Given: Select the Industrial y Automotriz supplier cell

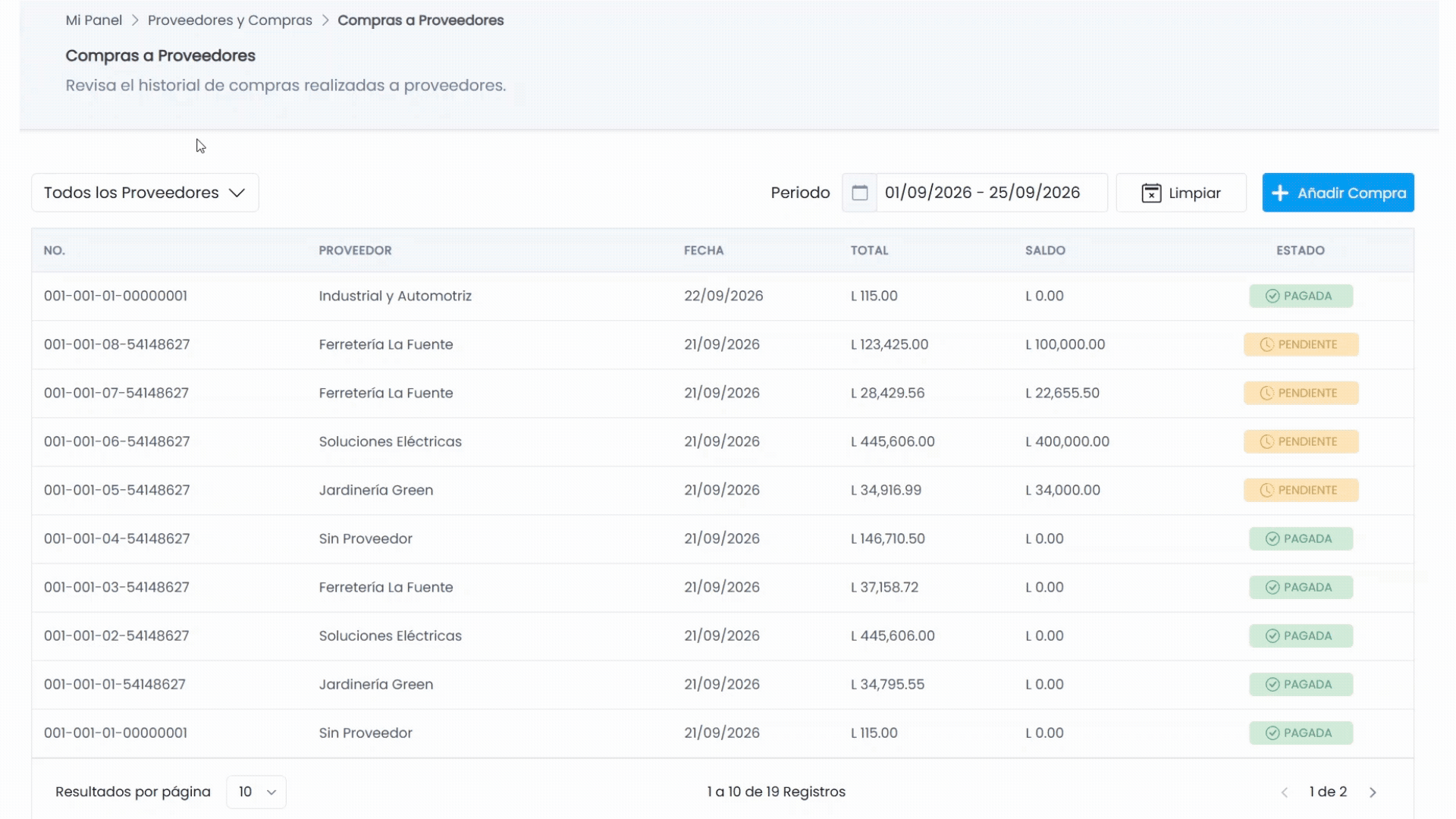Looking at the screenshot, I should coord(395,296).
